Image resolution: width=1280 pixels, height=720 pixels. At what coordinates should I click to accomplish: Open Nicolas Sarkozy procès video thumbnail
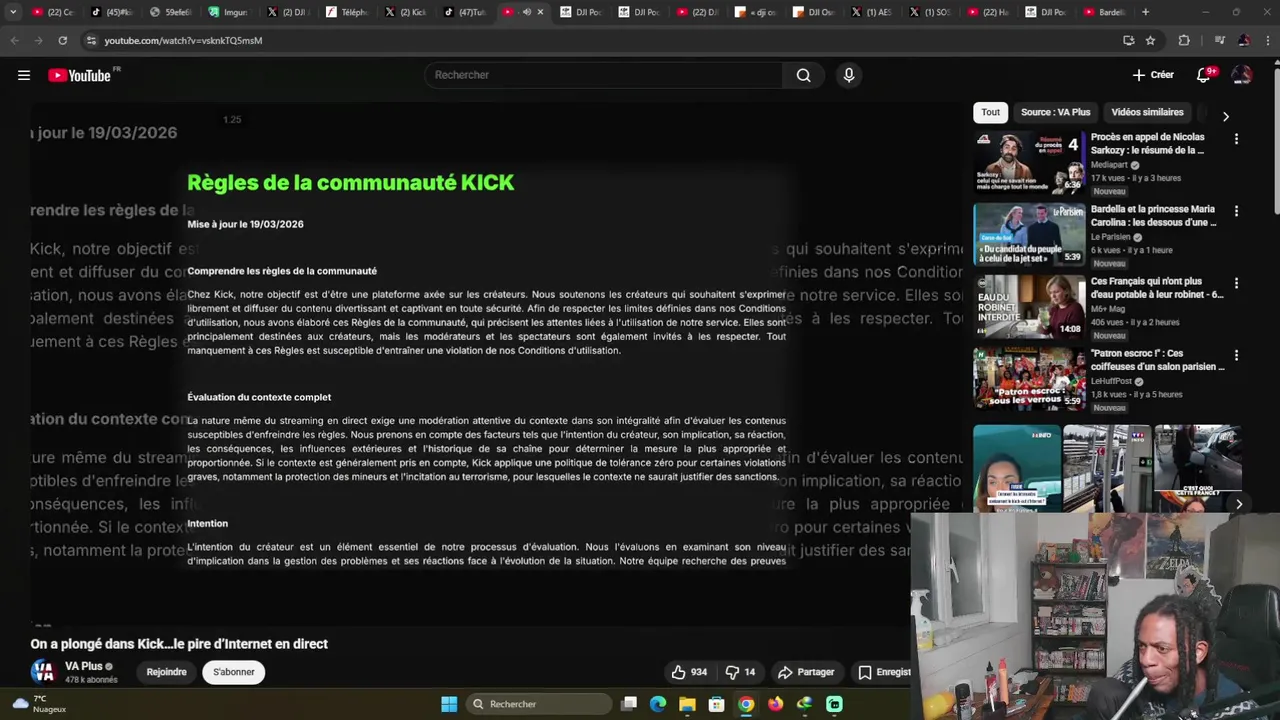coord(1029,162)
